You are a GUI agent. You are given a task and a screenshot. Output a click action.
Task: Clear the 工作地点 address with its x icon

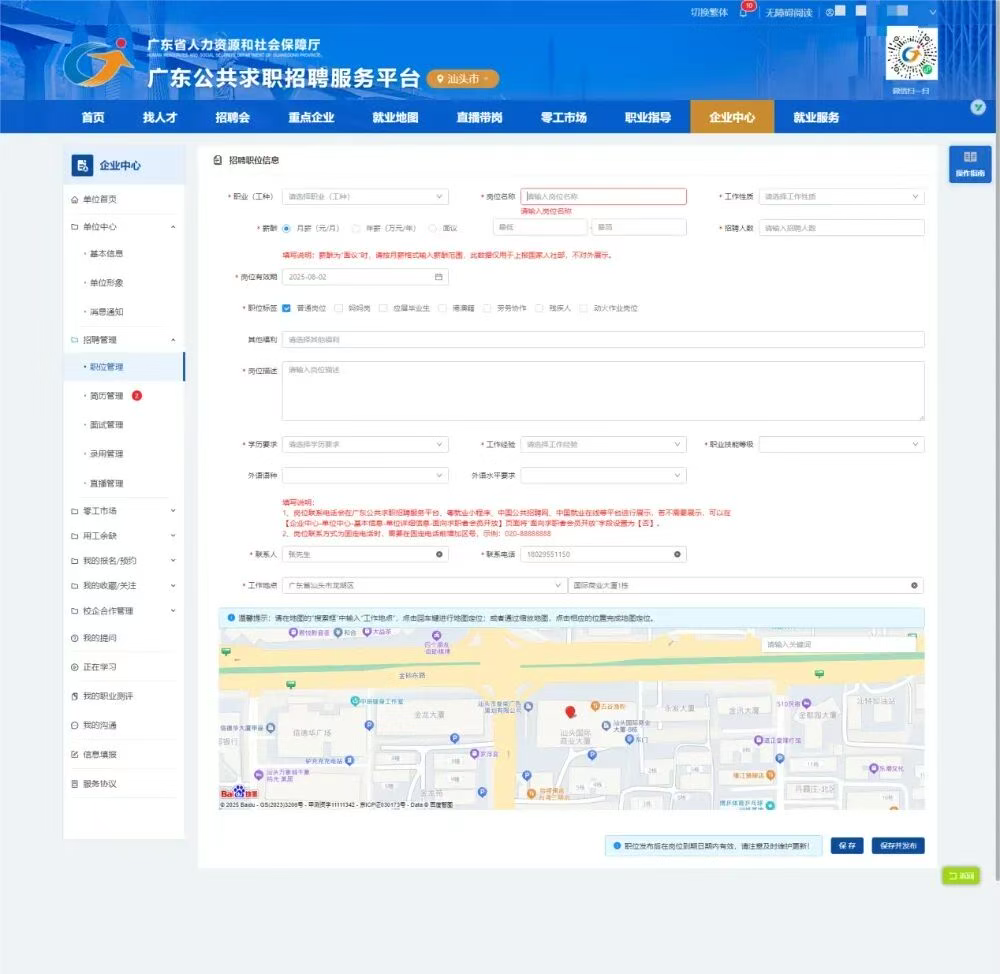(x=913, y=585)
